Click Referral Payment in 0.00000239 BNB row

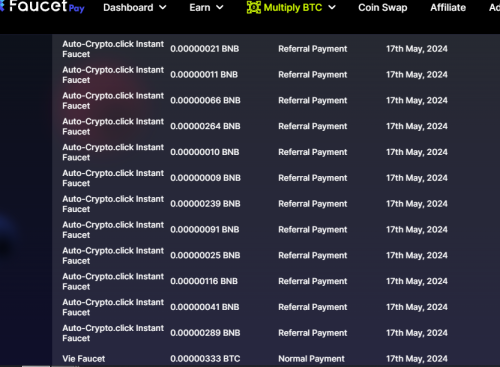click(313, 204)
